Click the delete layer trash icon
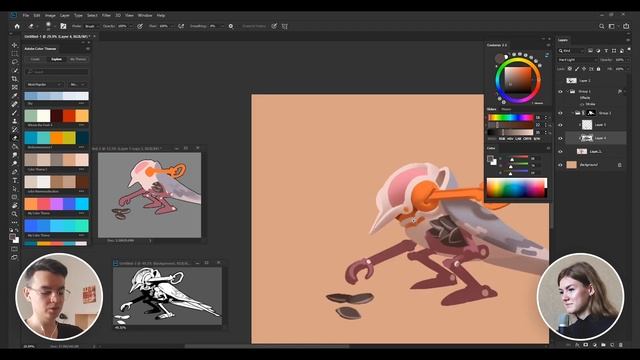The image size is (640, 360). tap(621, 345)
